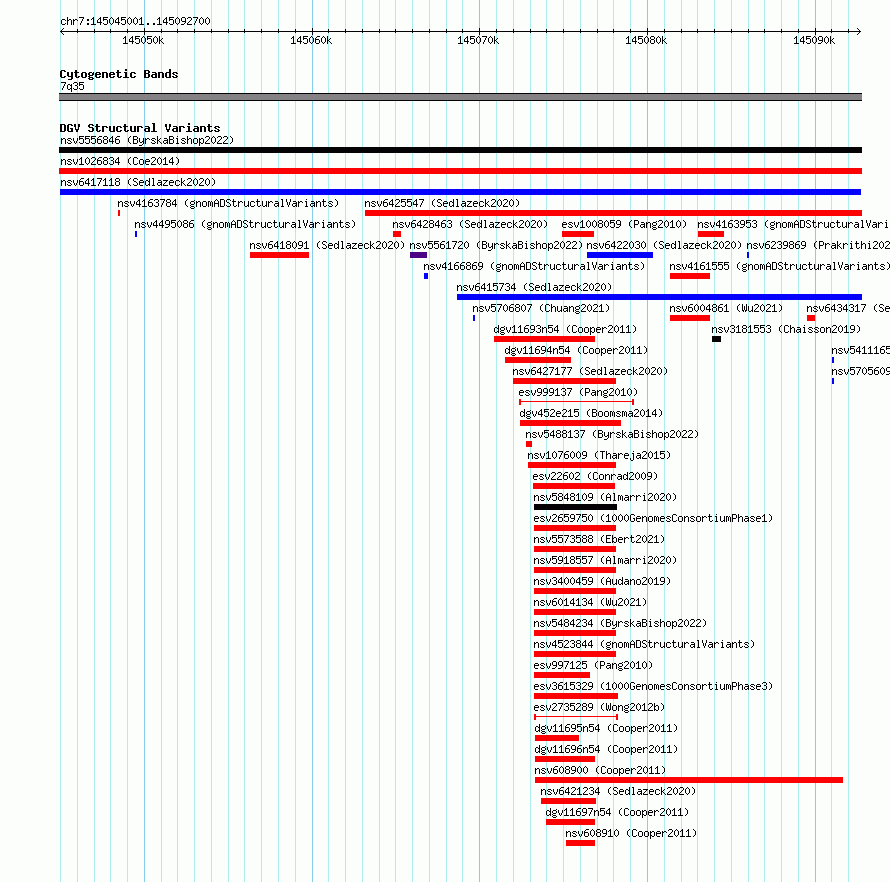Click the DGV Structural Variants track title
890x882 pixels.
tap(140, 128)
